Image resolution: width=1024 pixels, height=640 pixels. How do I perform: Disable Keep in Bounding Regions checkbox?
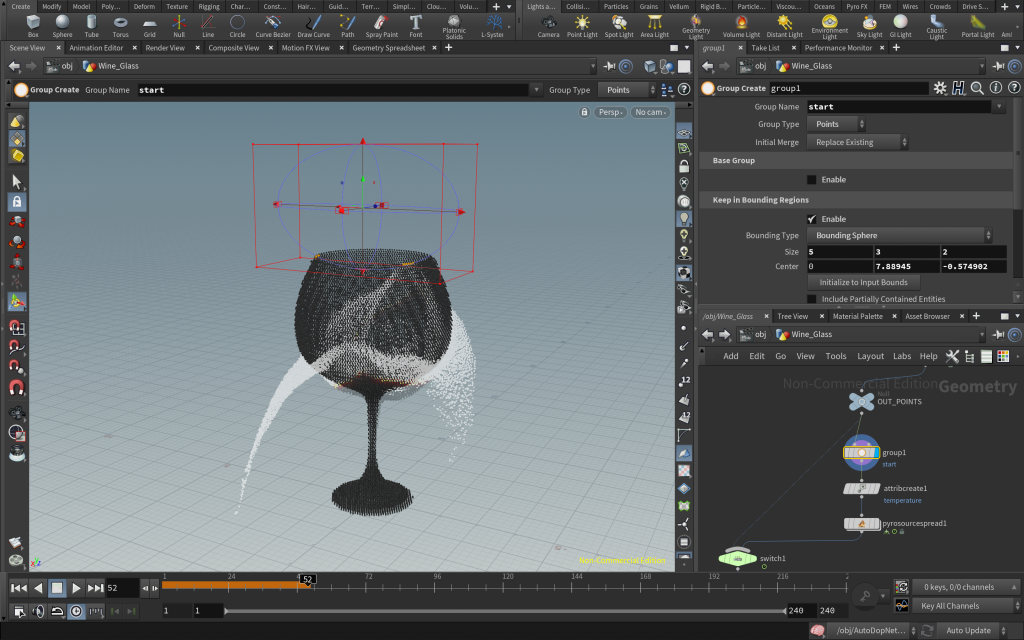[x=811, y=219]
